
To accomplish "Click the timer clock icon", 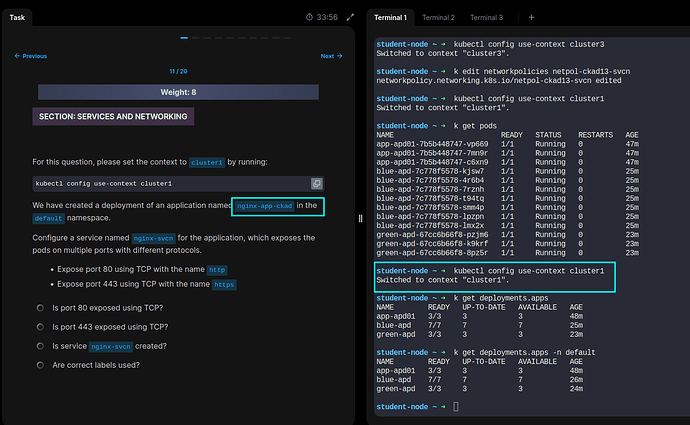I will 309,17.
